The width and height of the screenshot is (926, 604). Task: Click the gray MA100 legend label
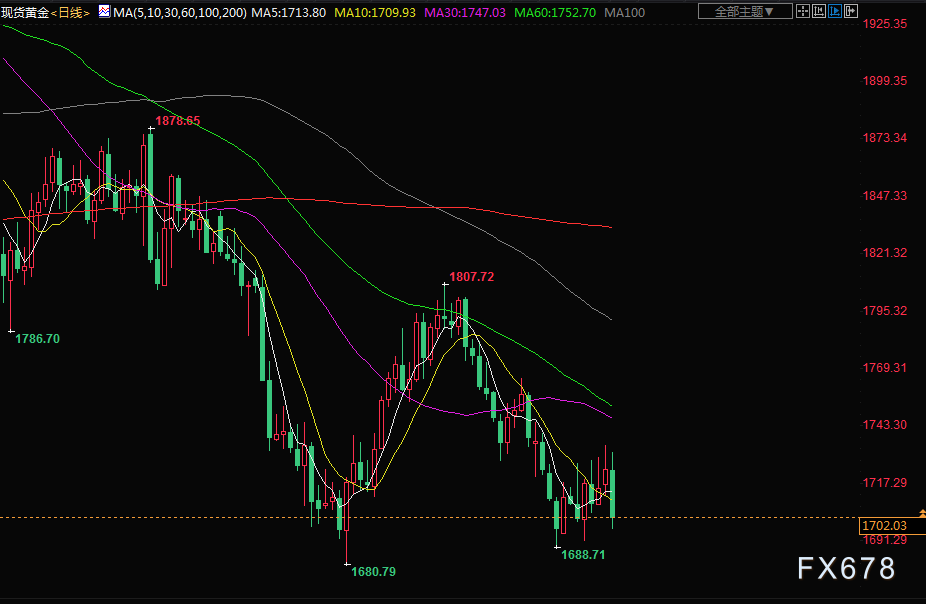625,13
